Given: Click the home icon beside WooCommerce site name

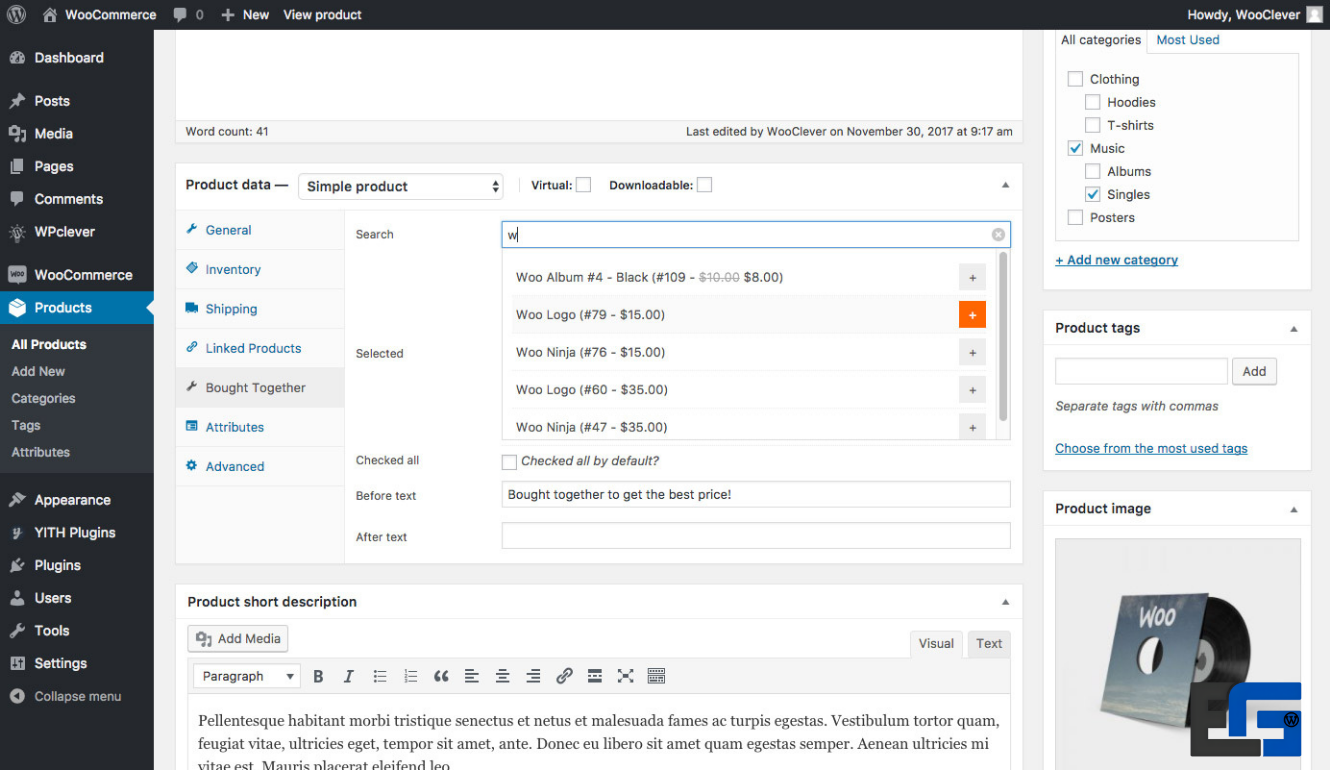Looking at the screenshot, I should (x=50, y=15).
